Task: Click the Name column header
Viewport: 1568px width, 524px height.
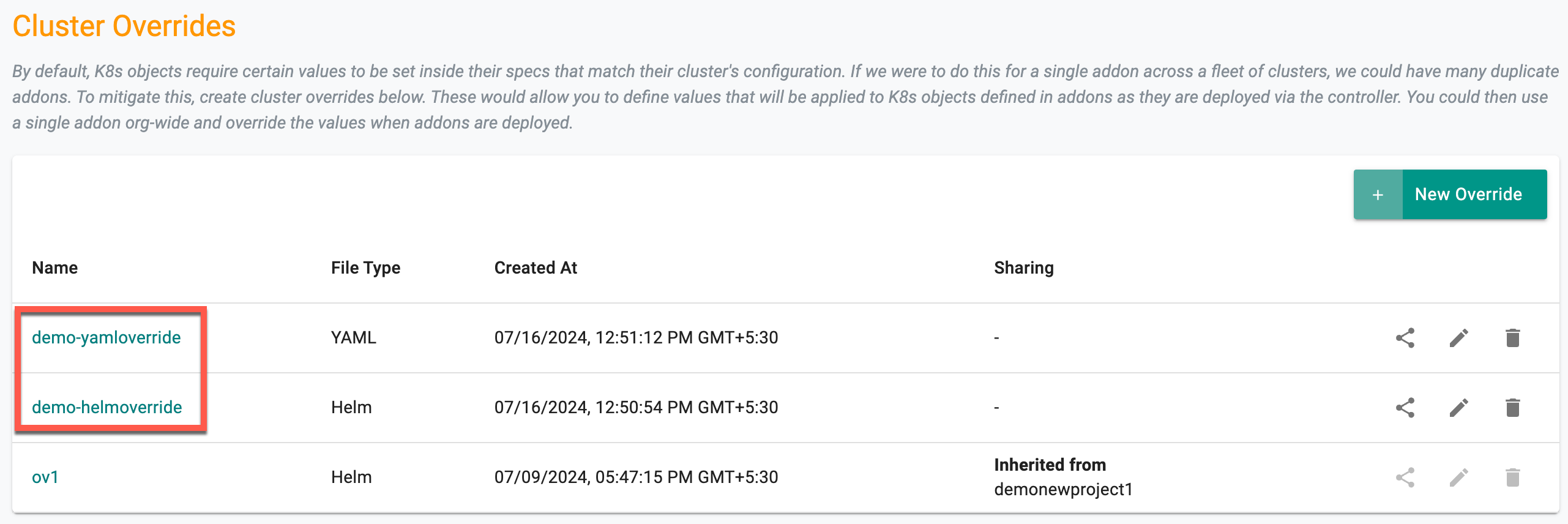Action: 55,268
